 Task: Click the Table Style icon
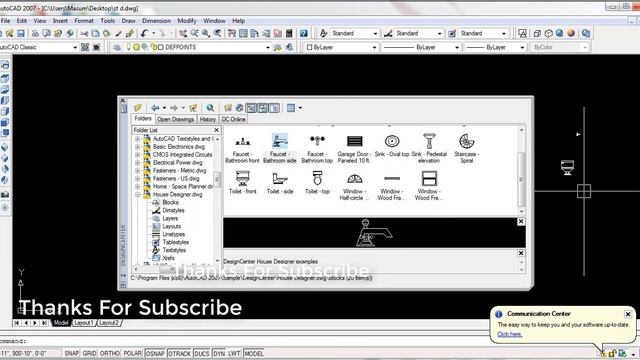(452, 33)
